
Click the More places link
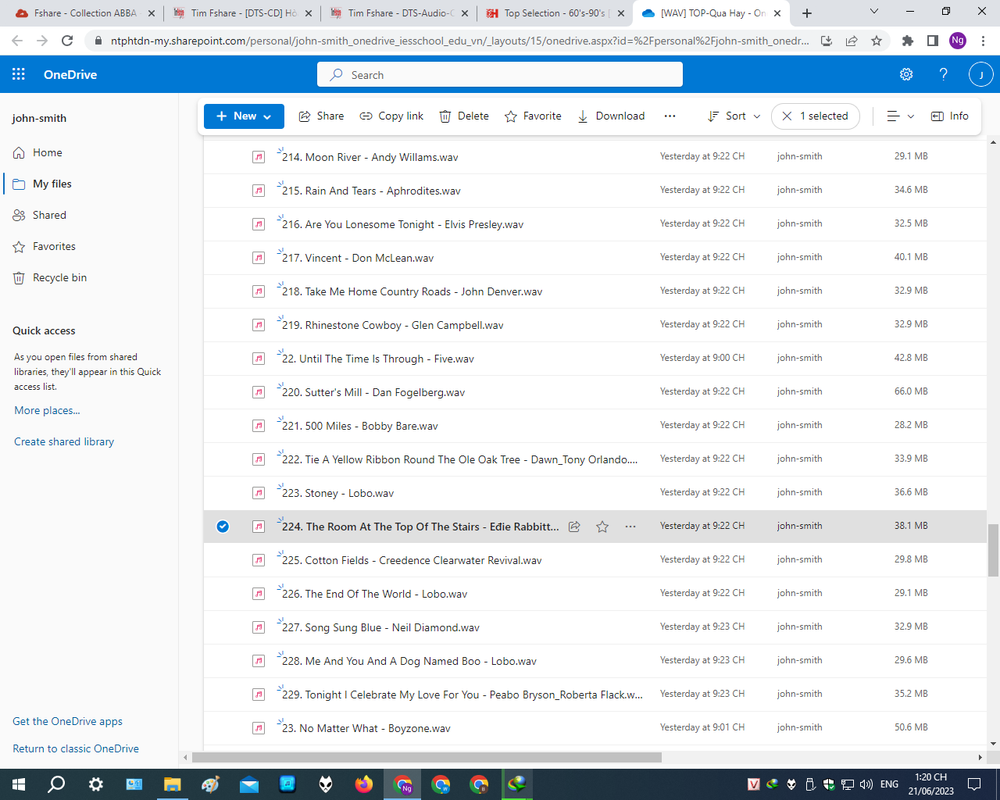pyautogui.click(x=47, y=410)
